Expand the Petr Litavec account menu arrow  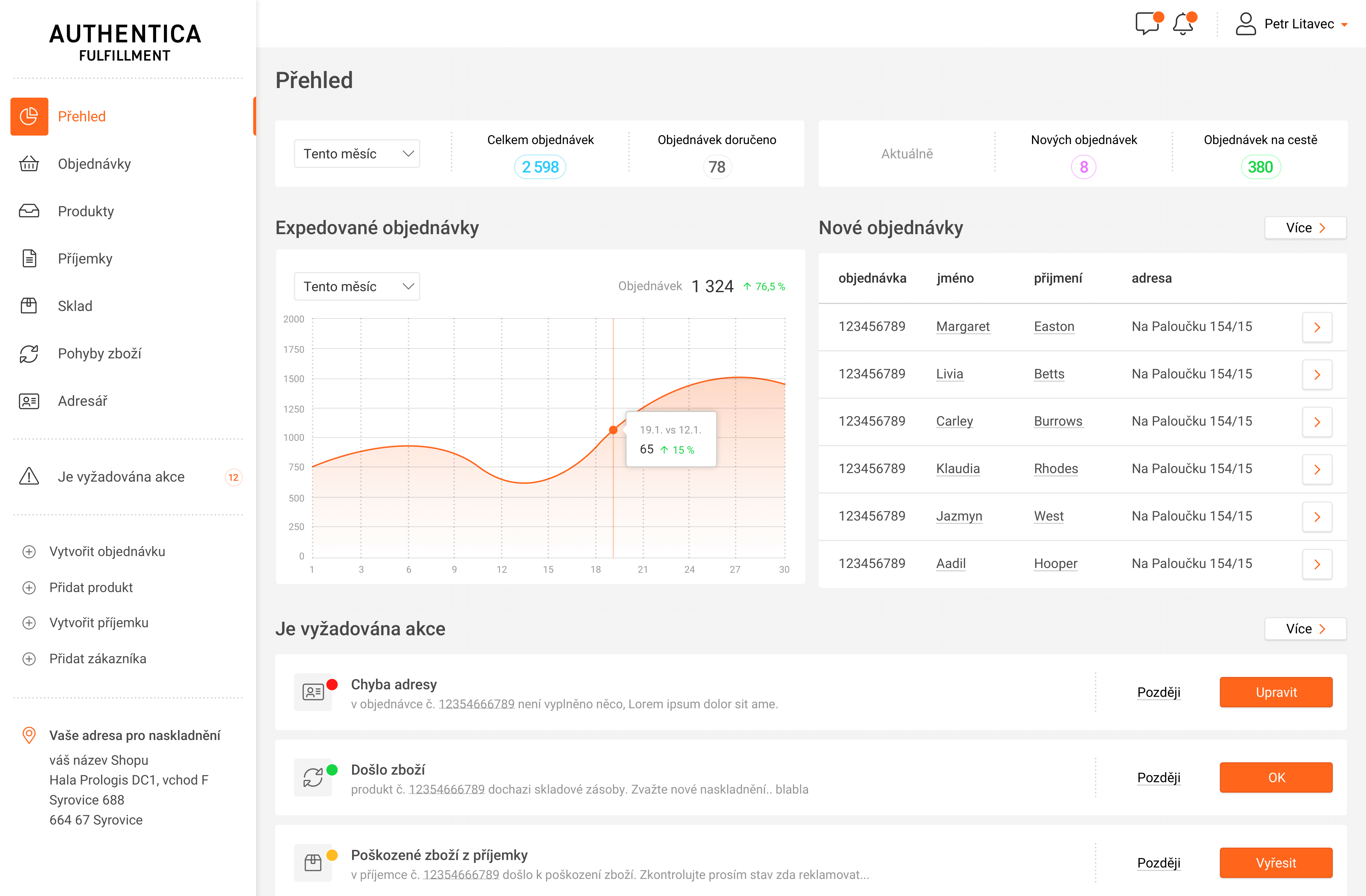1344,25
